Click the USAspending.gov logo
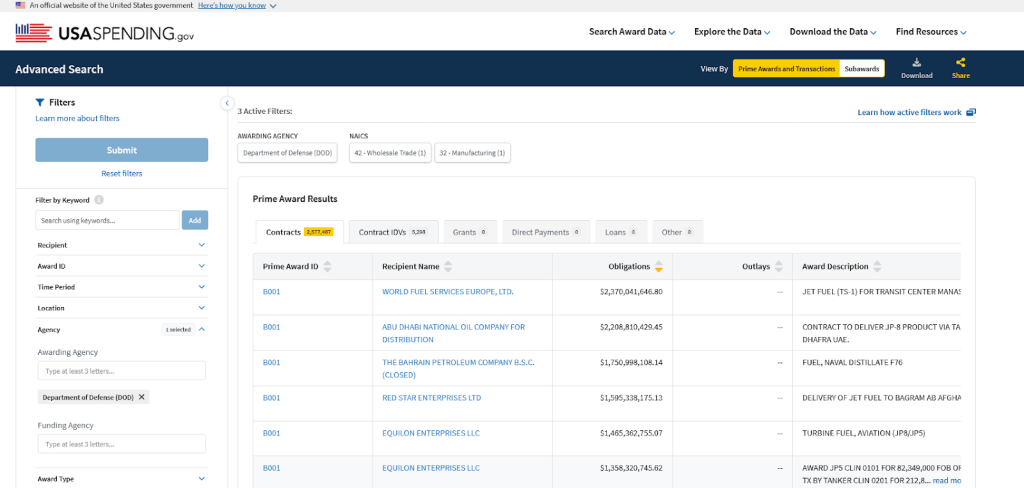 click(x=105, y=32)
